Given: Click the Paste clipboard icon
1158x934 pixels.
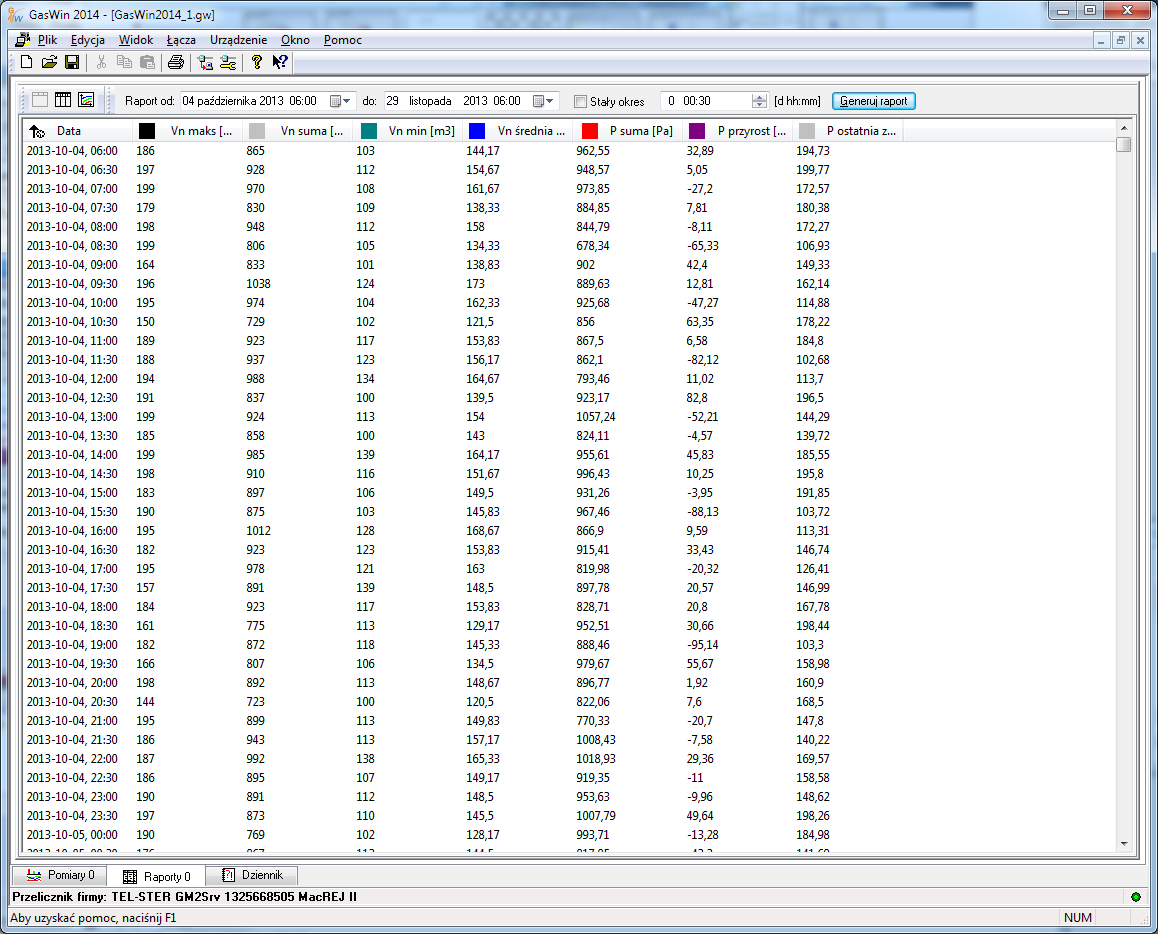Looking at the screenshot, I should click(148, 63).
